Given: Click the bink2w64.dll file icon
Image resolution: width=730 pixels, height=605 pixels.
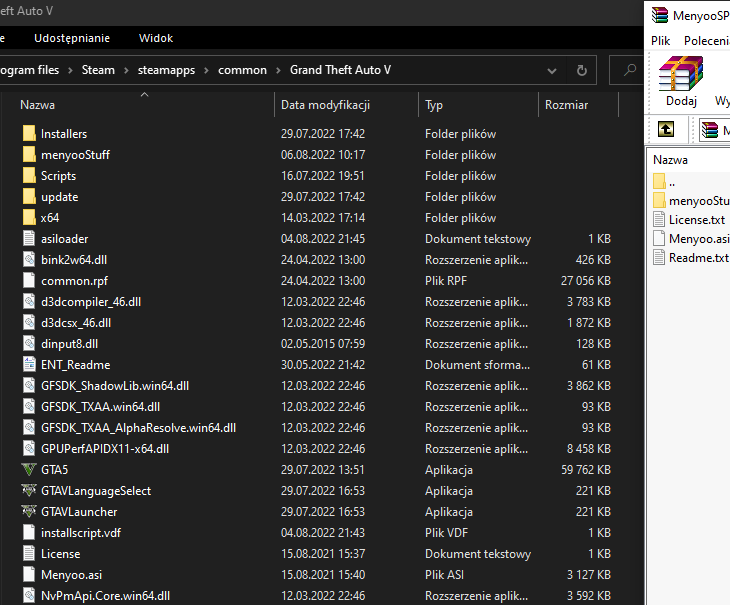Looking at the screenshot, I should click(x=29, y=259).
